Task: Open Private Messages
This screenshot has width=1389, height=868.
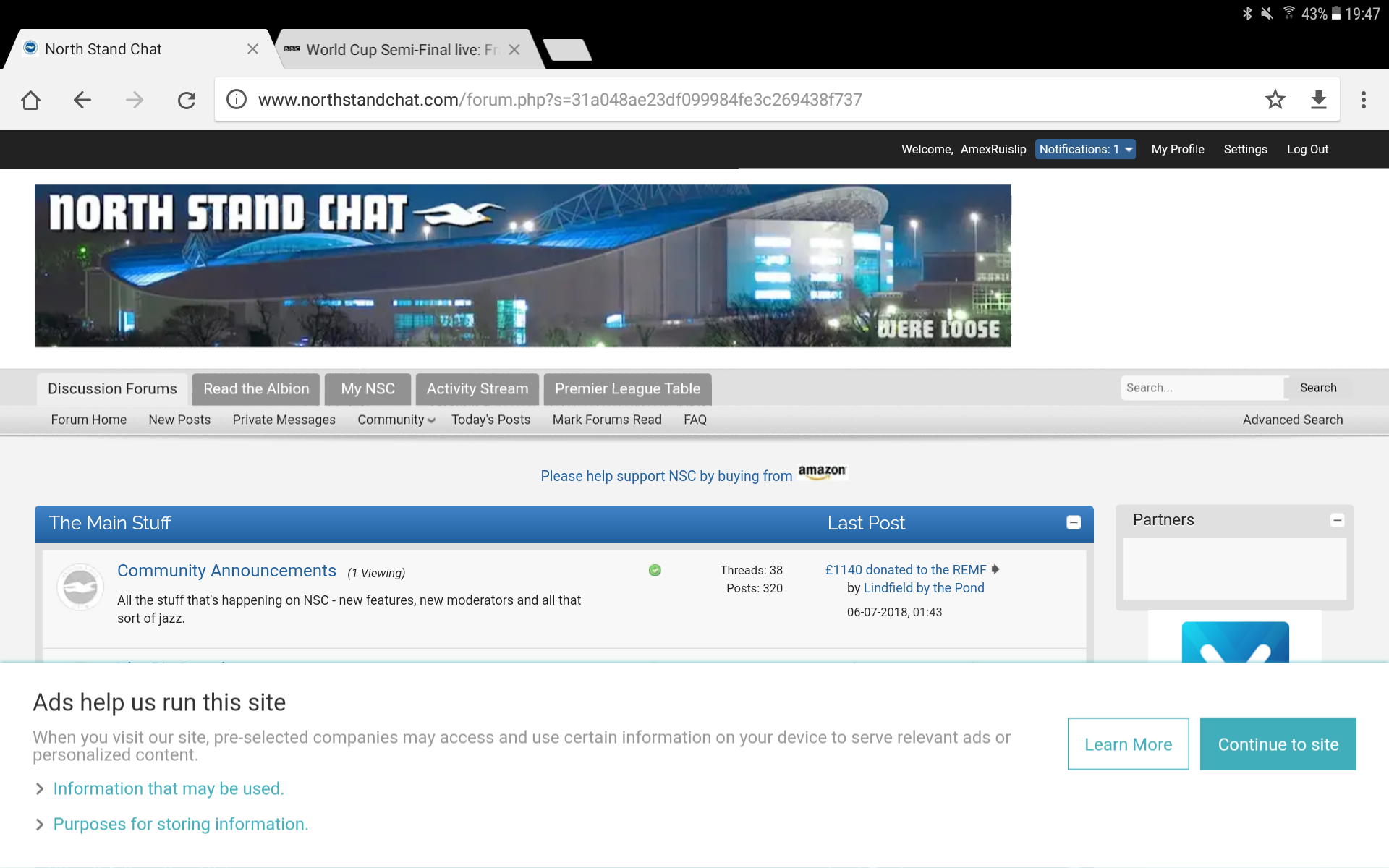Action: click(x=284, y=420)
